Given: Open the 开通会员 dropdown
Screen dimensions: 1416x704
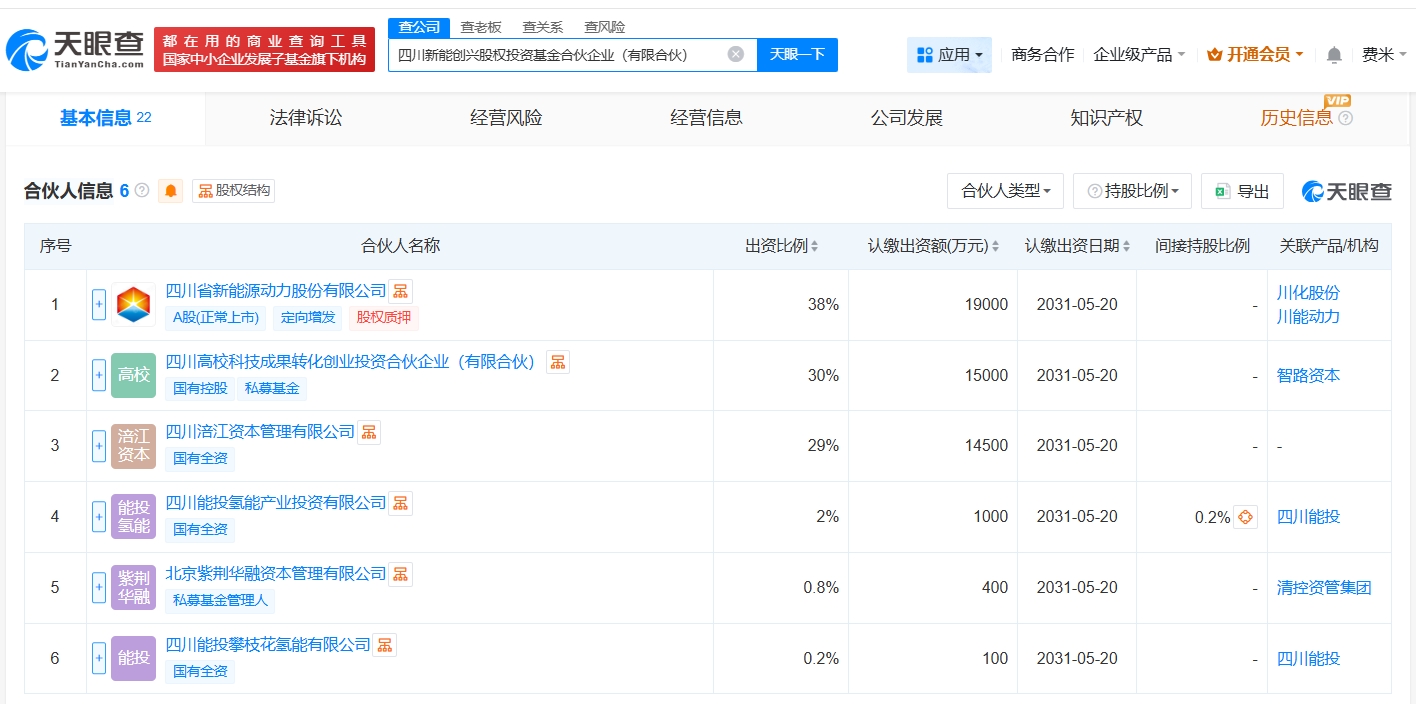Looking at the screenshot, I should tap(1255, 55).
